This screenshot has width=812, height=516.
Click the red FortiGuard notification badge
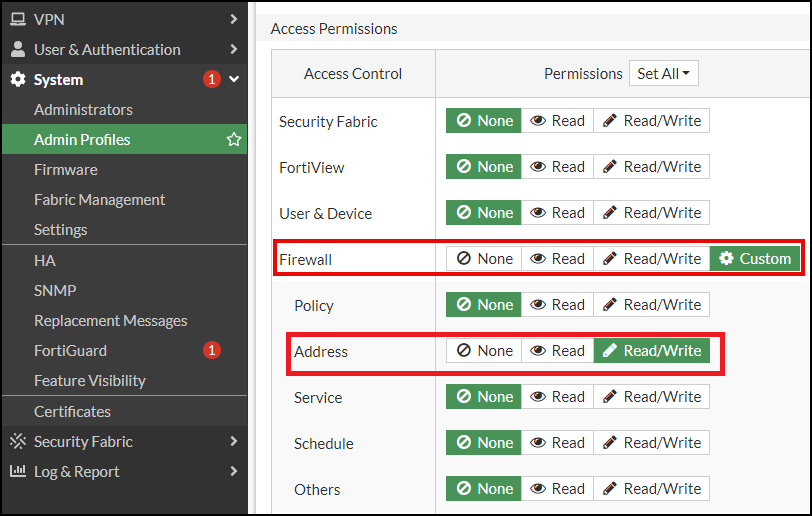[211, 350]
